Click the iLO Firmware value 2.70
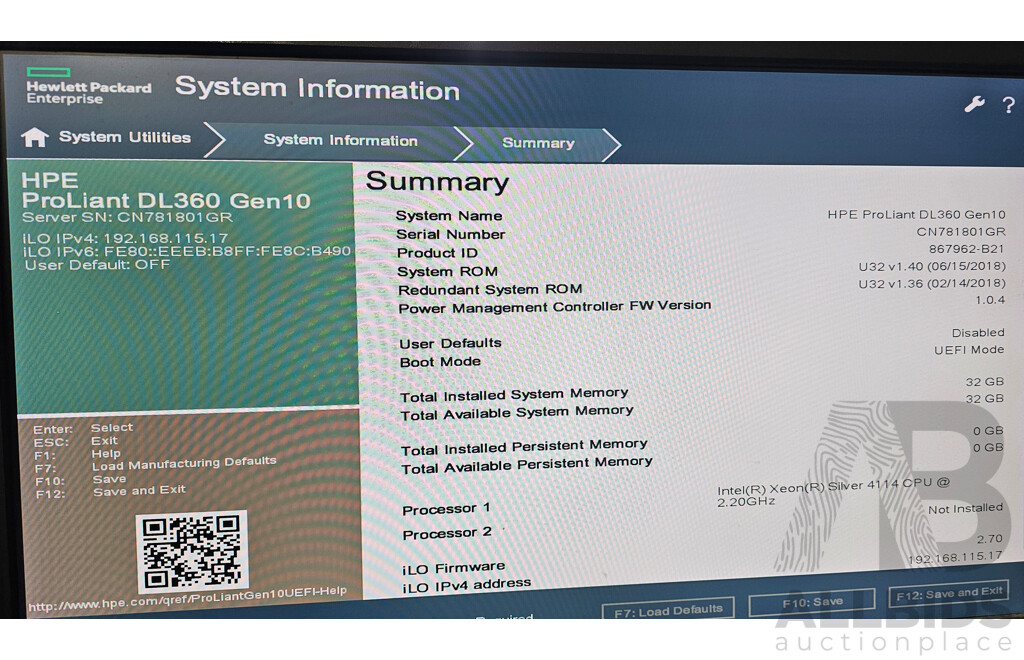This screenshot has height=660, width=1024. [x=989, y=539]
